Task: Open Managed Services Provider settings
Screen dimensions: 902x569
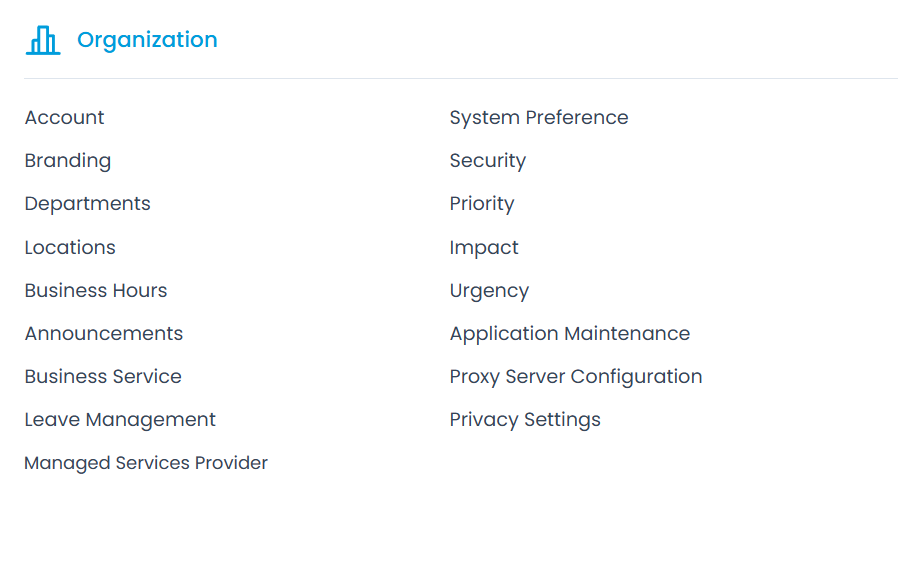Action: (146, 463)
